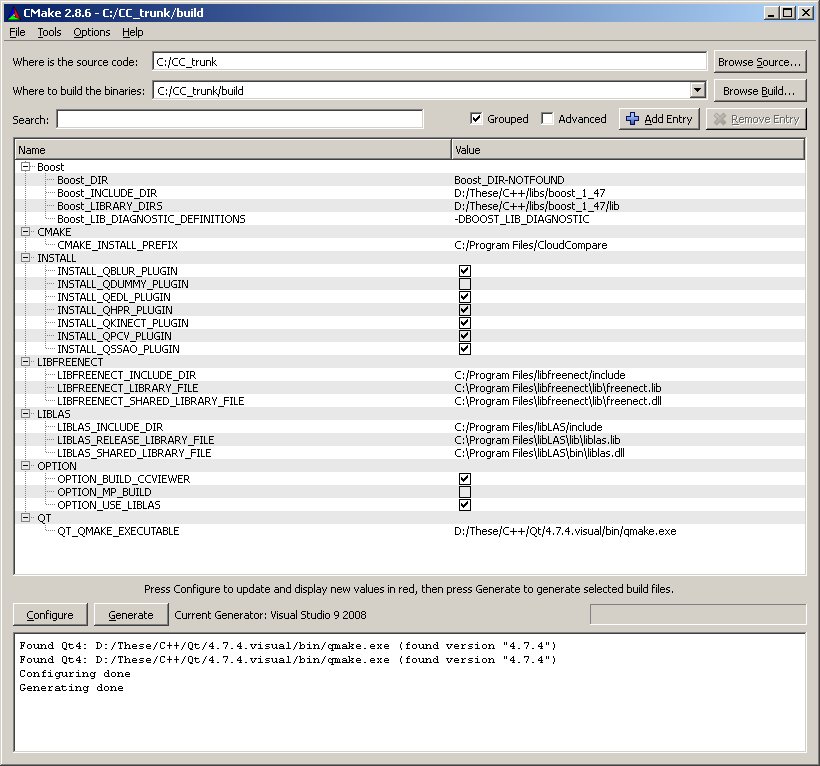Click the Boost_DIR-NOTFOUND value

tap(509, 180)
